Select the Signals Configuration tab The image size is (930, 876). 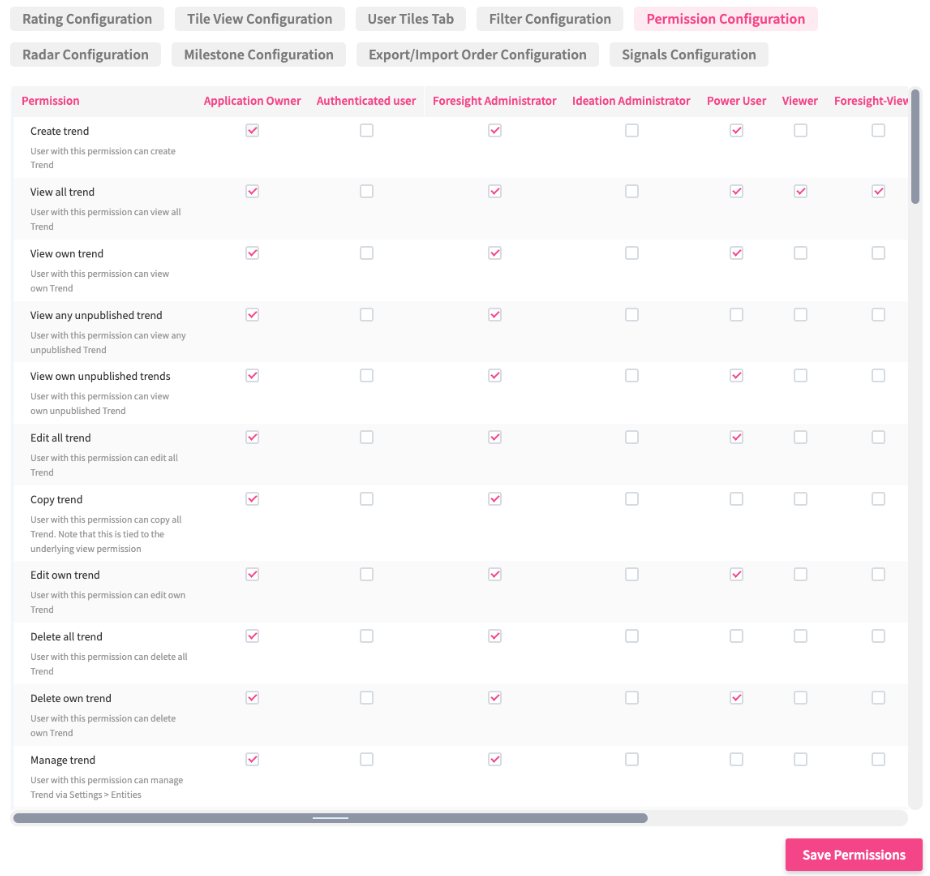[689, 55]
